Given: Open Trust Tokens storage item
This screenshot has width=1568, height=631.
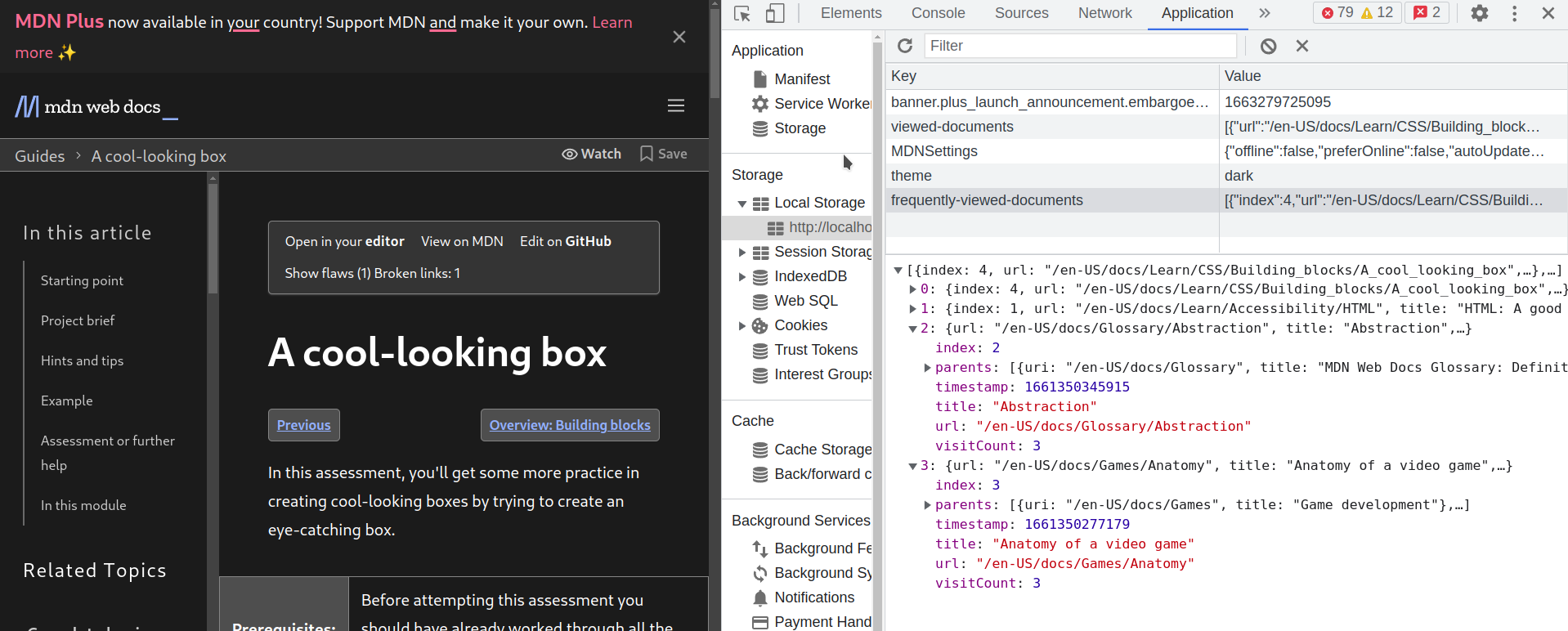Looking at the screenshot, I should (x=816, y=350).
